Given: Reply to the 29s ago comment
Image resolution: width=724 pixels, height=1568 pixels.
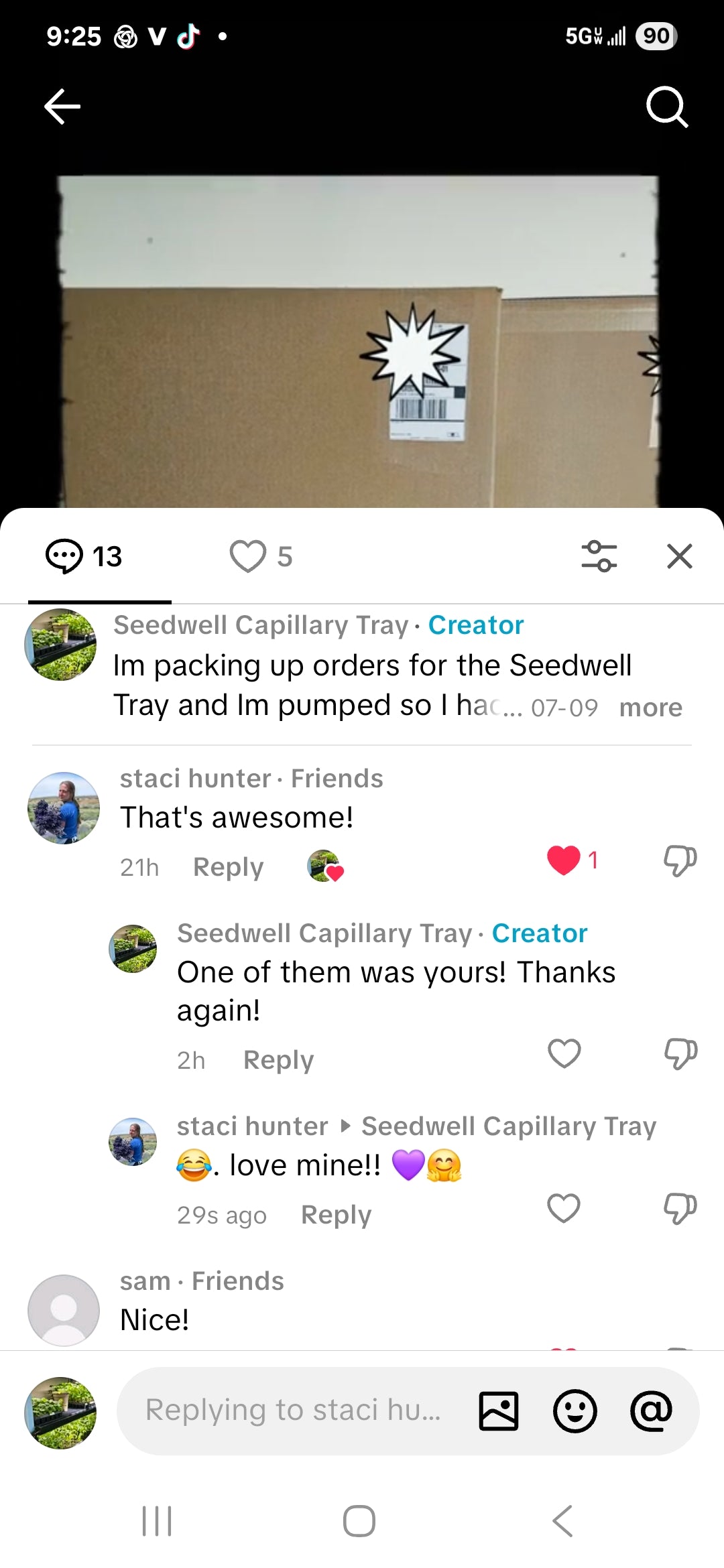Looking at the screenshot, I should [x=336, y=1215].
